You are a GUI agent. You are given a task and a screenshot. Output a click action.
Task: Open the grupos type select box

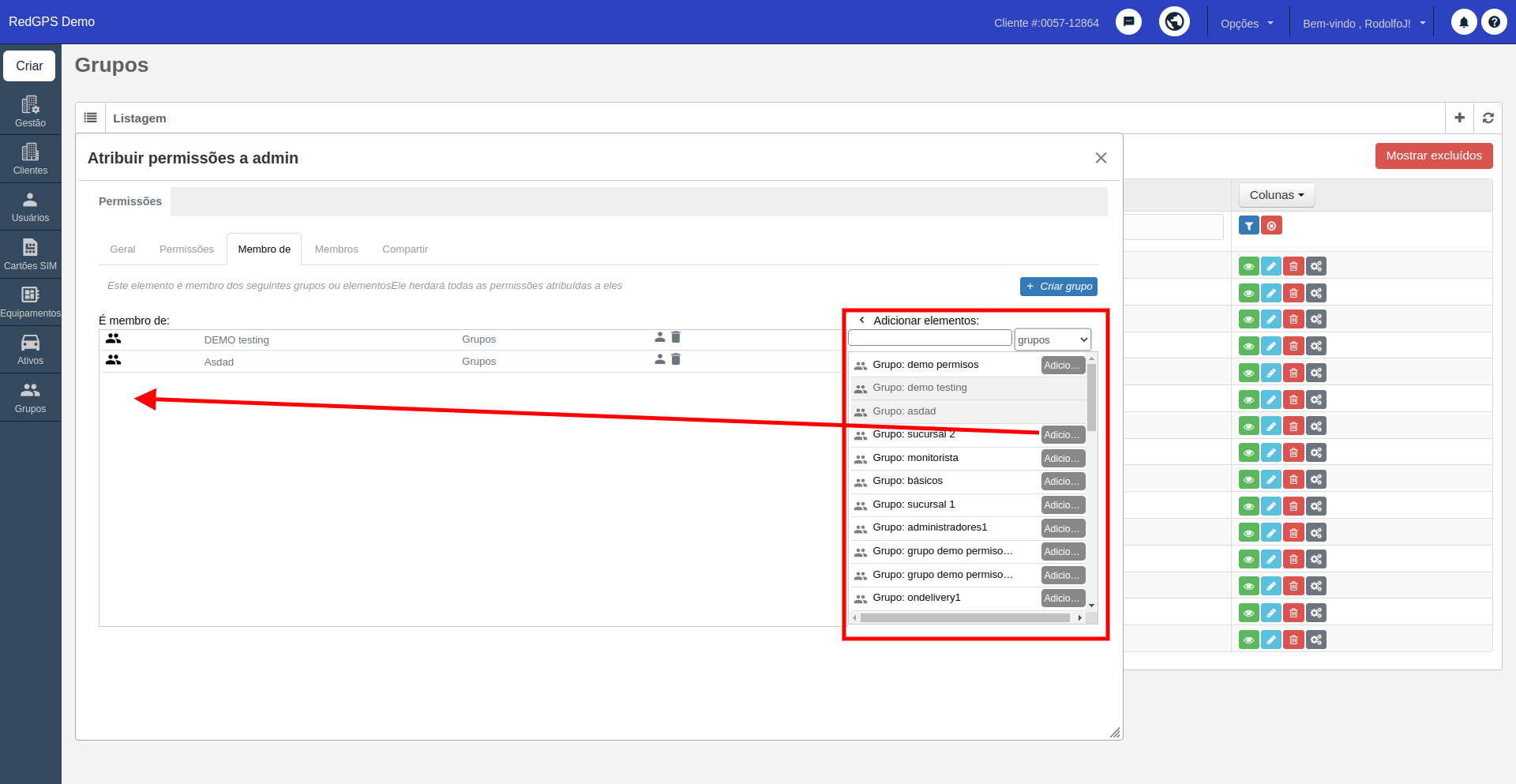(1053, 339)
